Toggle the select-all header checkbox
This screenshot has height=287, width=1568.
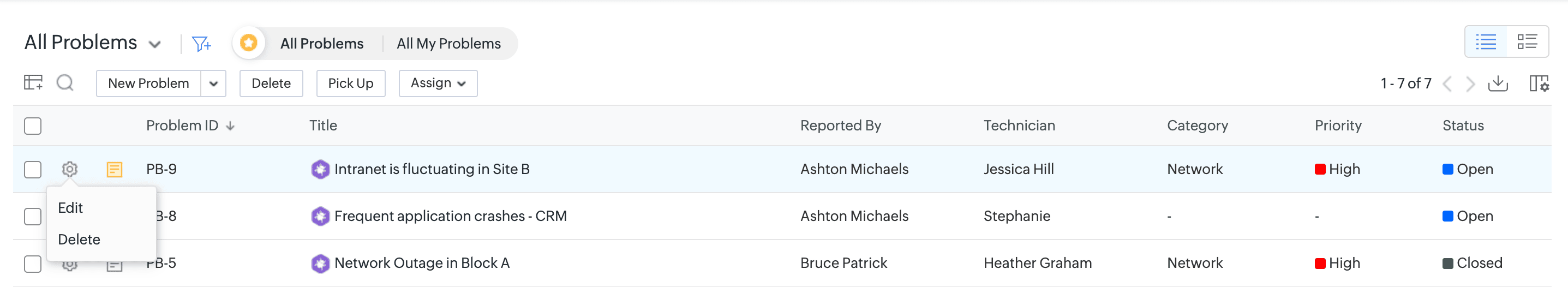(33, 126)
